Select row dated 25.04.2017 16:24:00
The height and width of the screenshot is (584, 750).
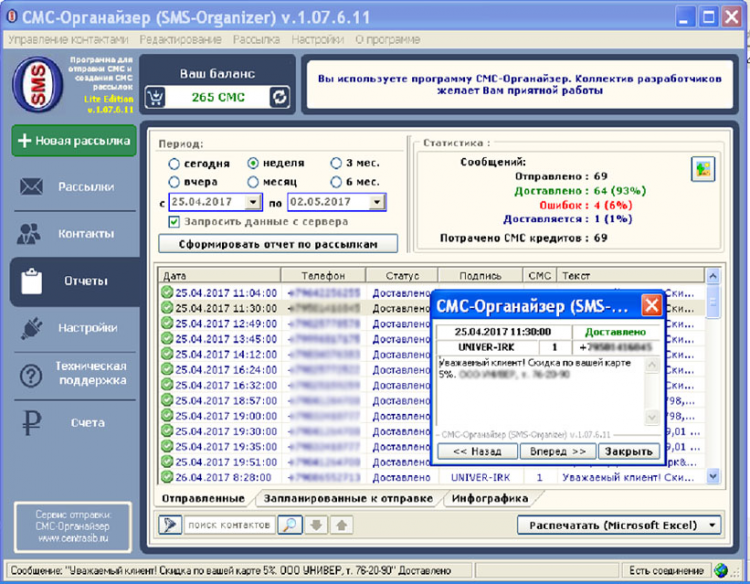pos(295,370)
